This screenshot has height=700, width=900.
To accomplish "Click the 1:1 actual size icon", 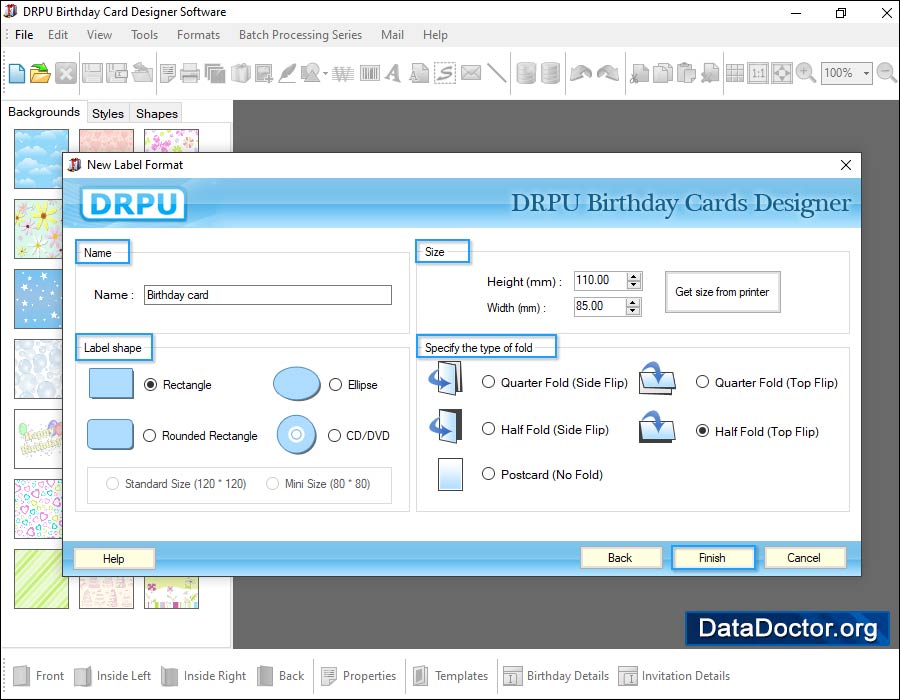I will pyautogui.click(x=758, y=73).
